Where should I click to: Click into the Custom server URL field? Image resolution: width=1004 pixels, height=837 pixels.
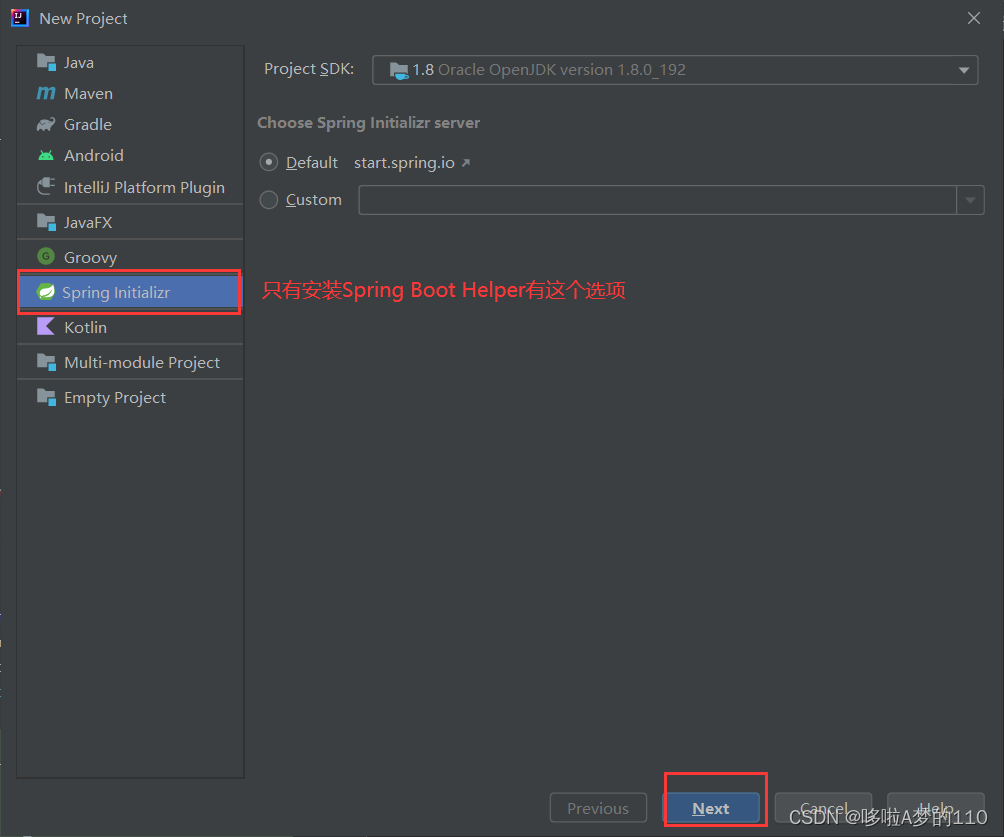coord(657,200)
